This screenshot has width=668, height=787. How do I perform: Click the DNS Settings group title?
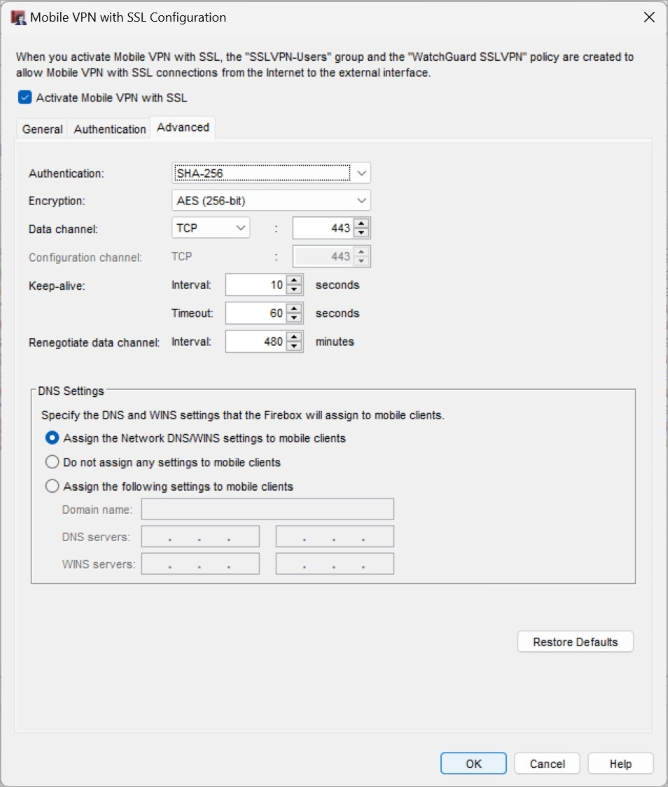71,391
